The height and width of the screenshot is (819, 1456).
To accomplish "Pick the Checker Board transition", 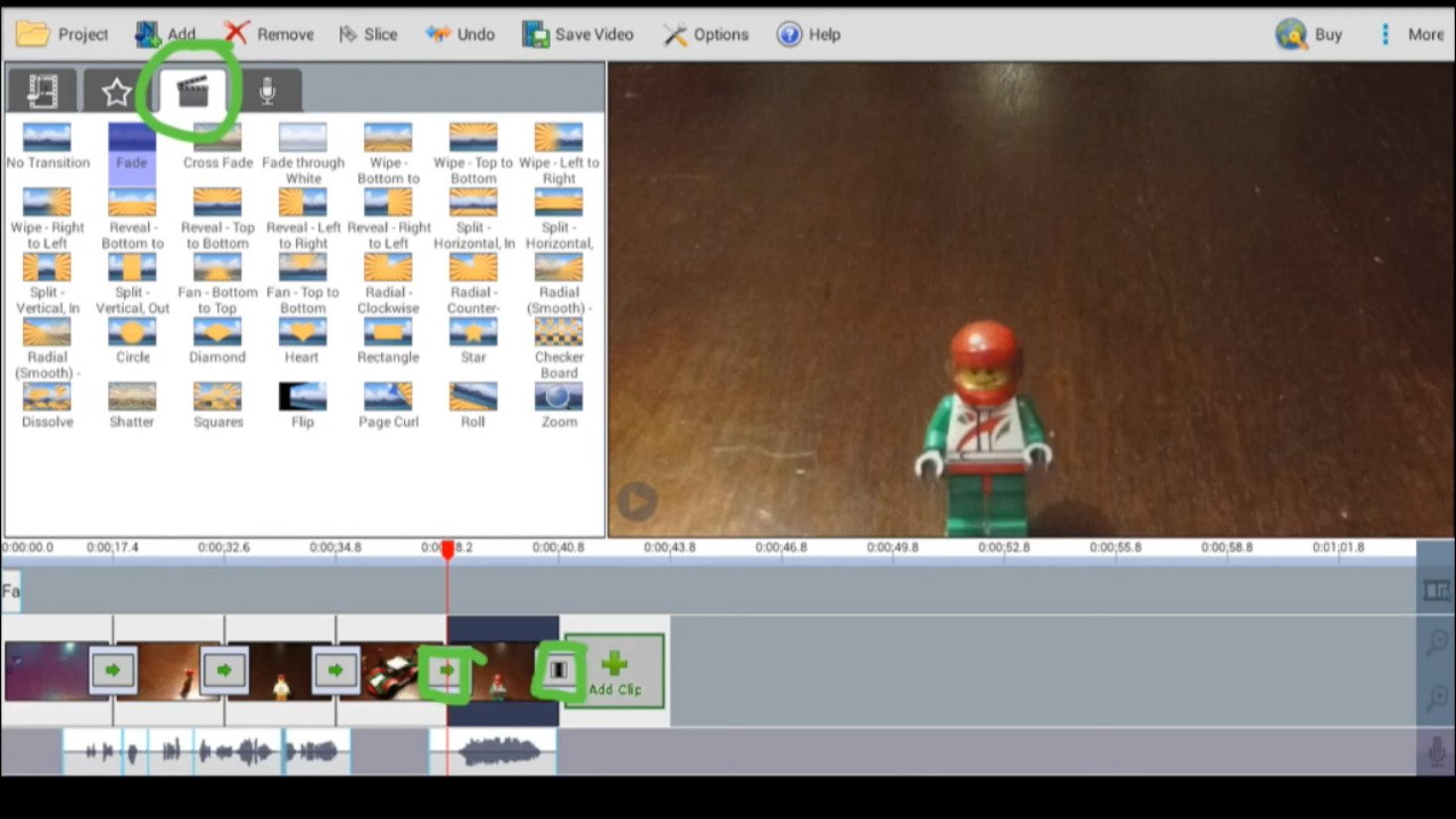I will 559,333.
